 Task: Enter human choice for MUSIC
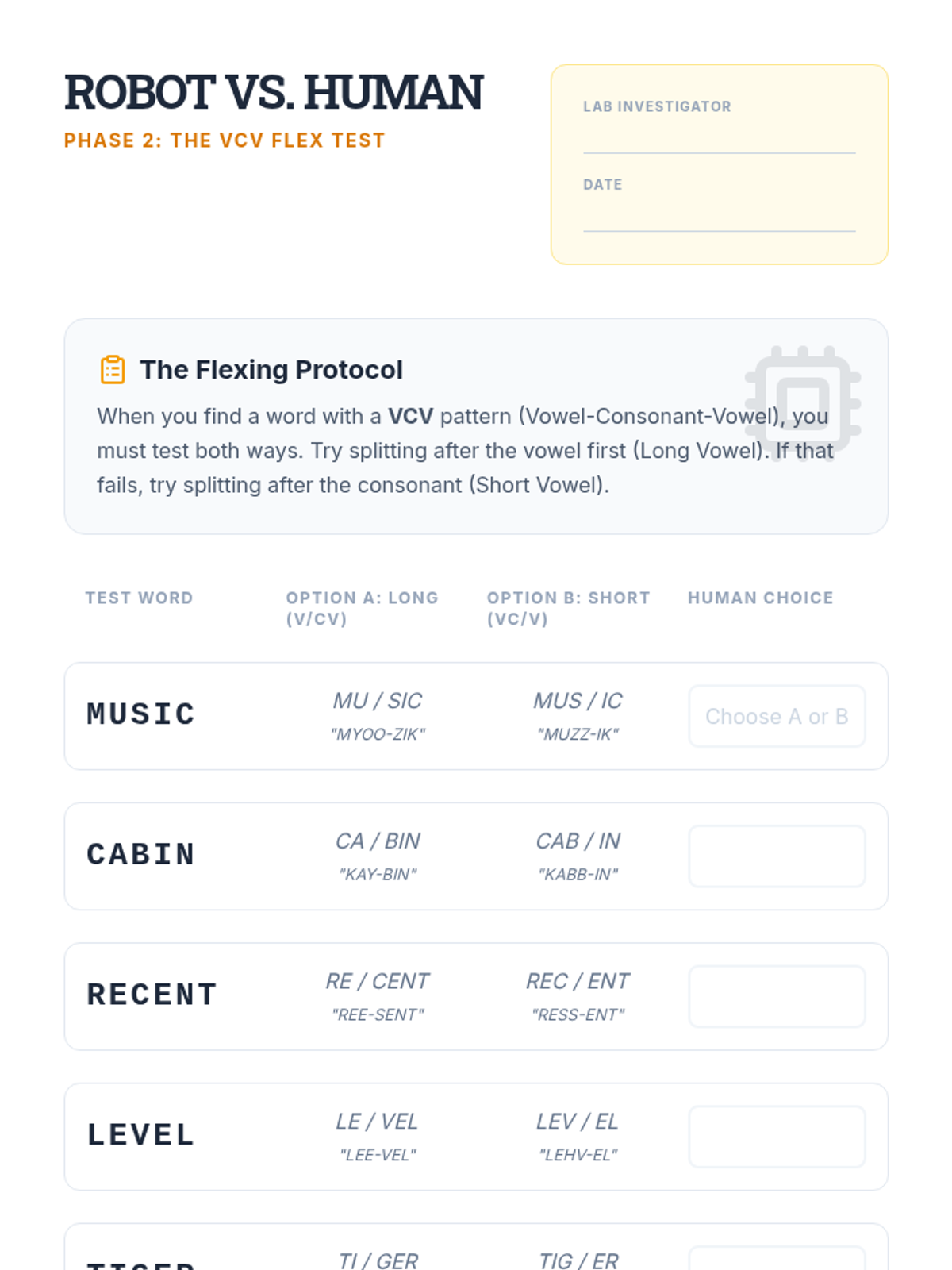776,716
